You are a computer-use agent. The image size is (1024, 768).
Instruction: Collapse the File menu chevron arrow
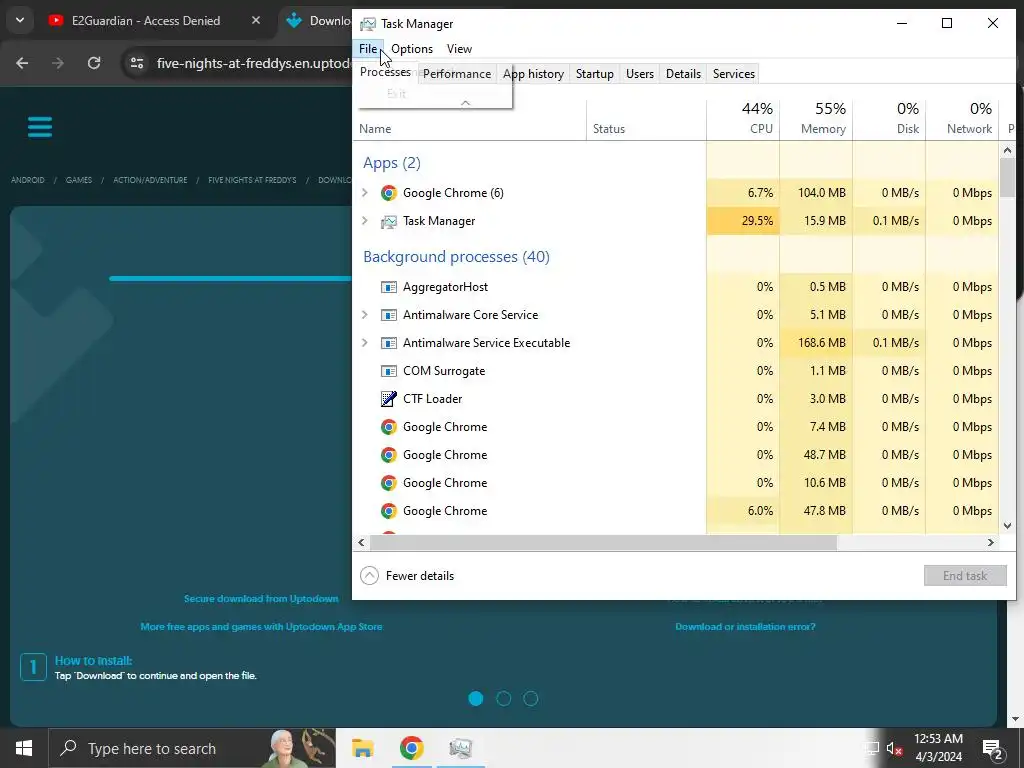(x=465, y=103)
